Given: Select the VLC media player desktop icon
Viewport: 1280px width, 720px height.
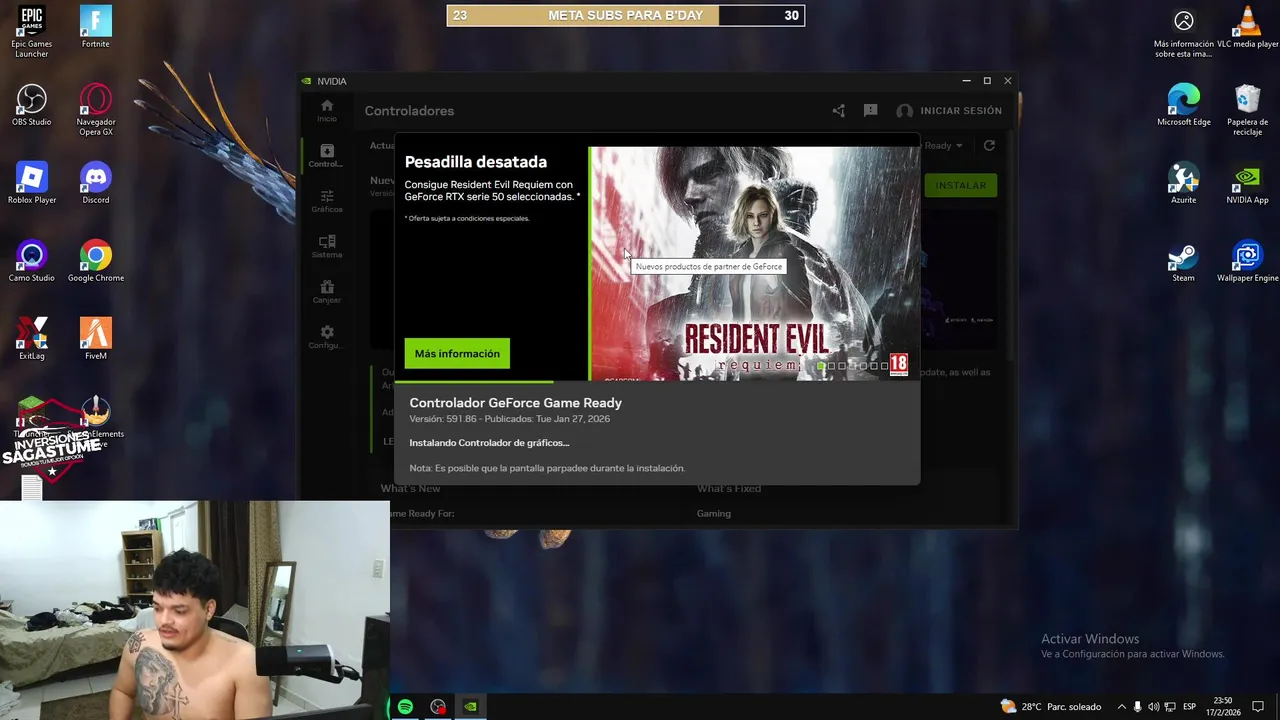Looking at the screenshot, I should (1247, 27).
